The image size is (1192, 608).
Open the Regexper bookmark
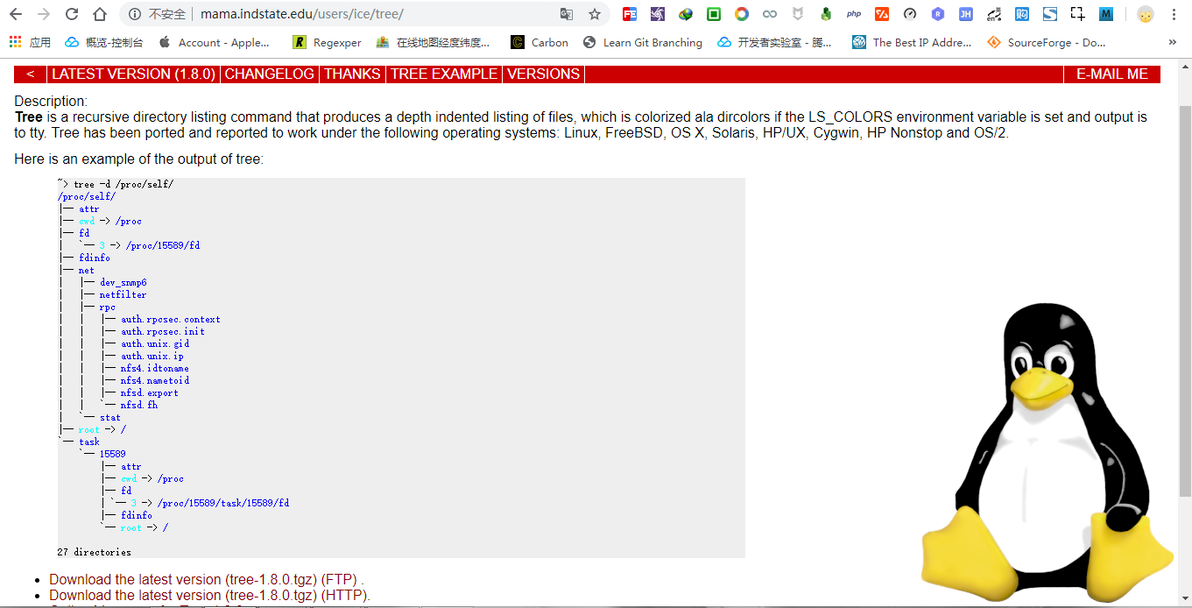pyautogui.click(x=328, y=43)
